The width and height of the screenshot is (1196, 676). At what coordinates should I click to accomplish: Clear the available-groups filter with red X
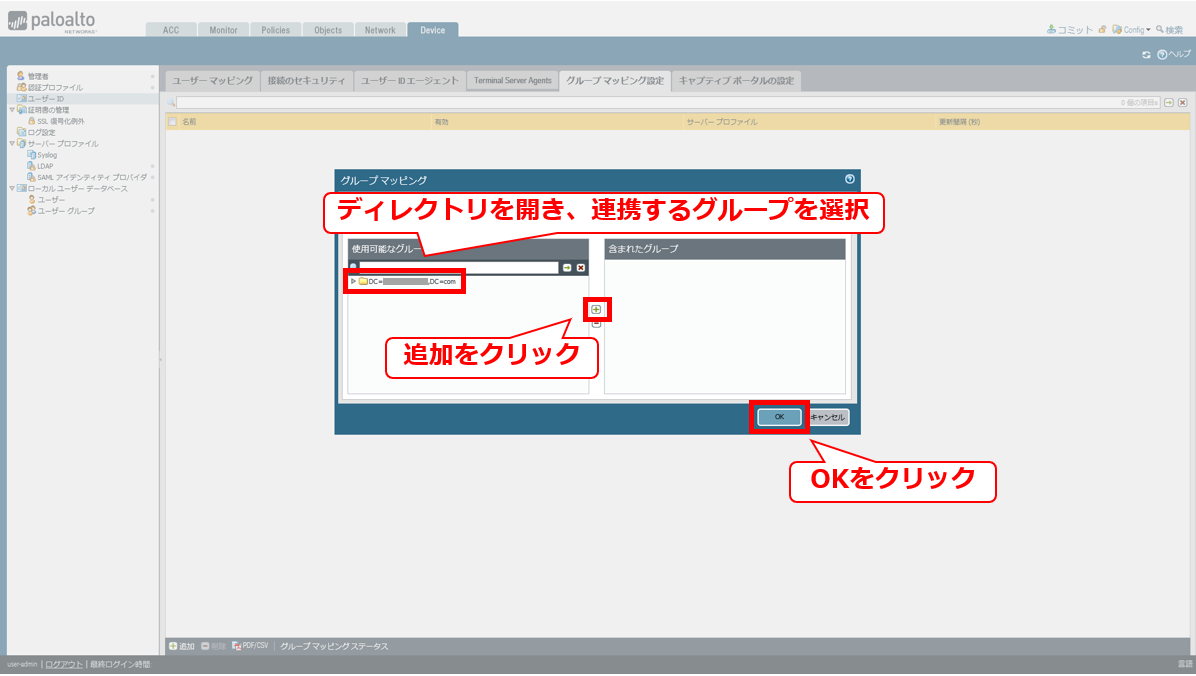(x=580, y=268)
